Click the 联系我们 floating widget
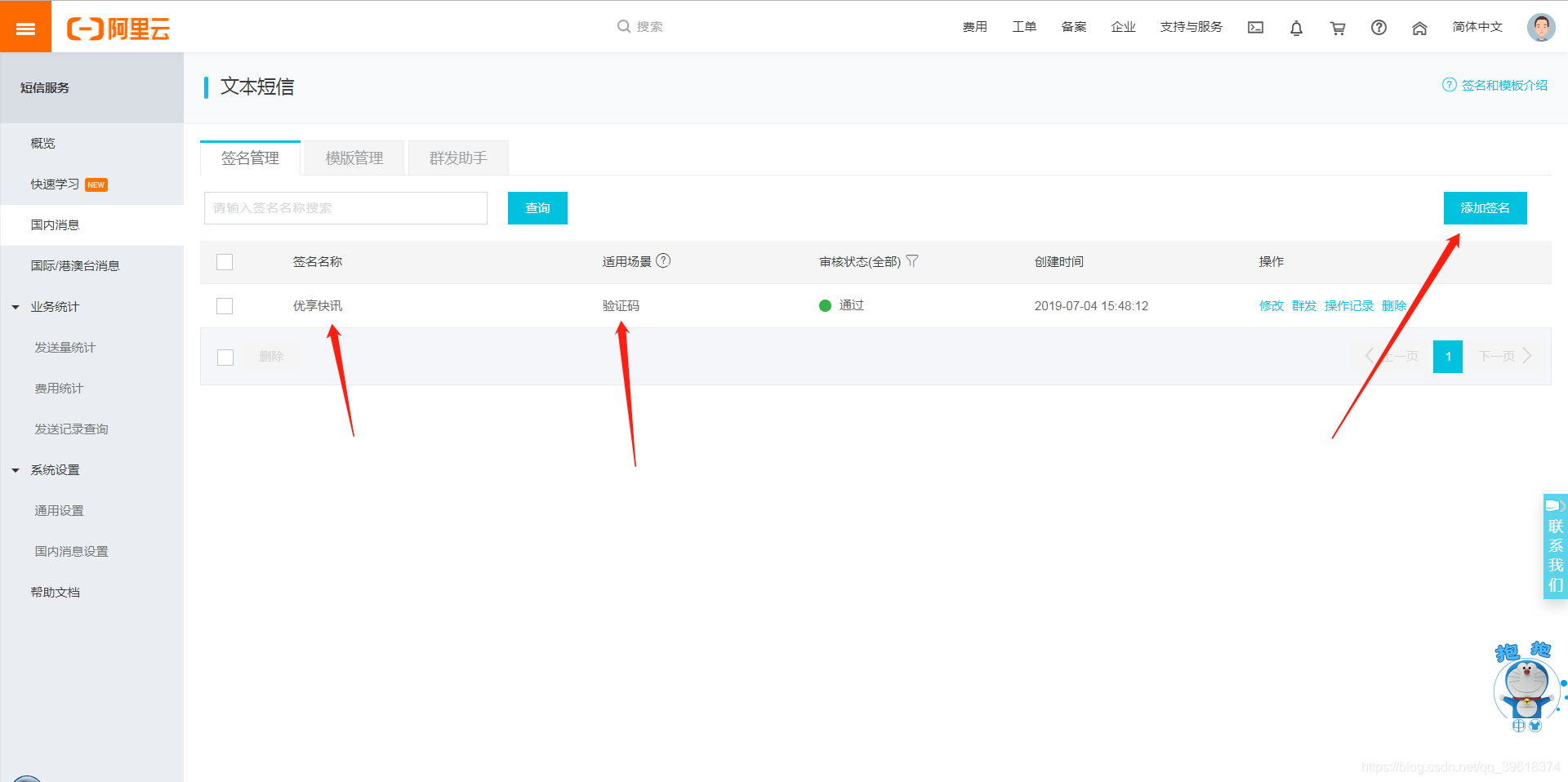This screenshot has width=1568, height=782. point(1555,546)
